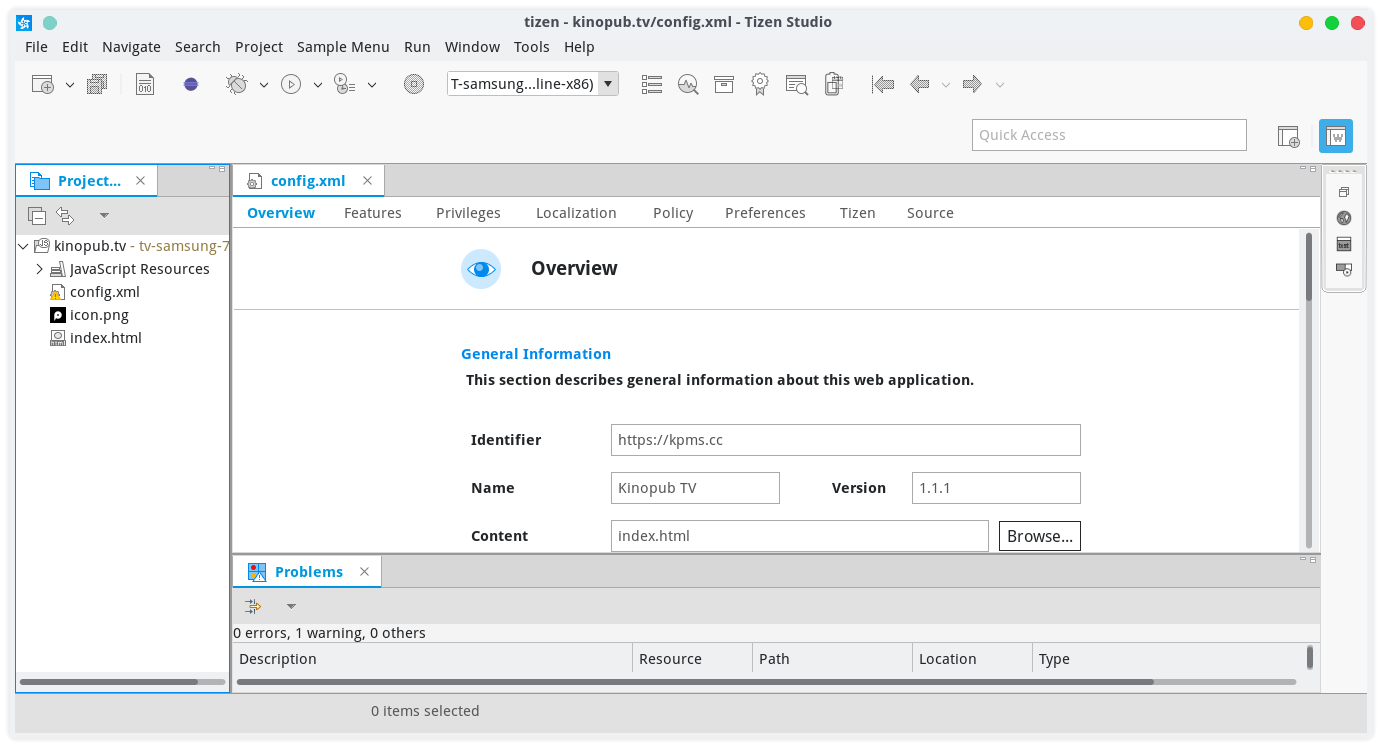The height and width of the screenshot is (748, 1382).
Task: Click the Name field containing Kinopub TV
Action: (x=695, y=488)
